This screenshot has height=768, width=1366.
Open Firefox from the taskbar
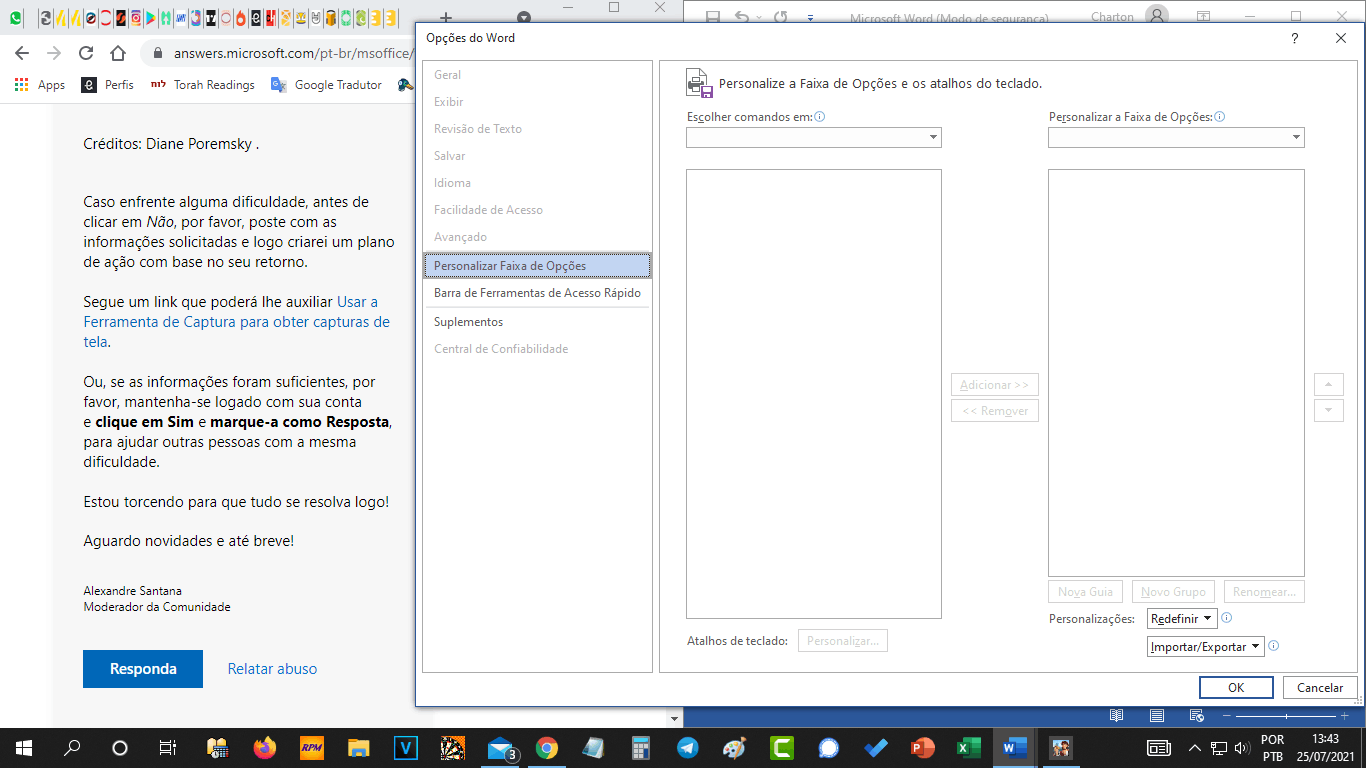[265, 748]
